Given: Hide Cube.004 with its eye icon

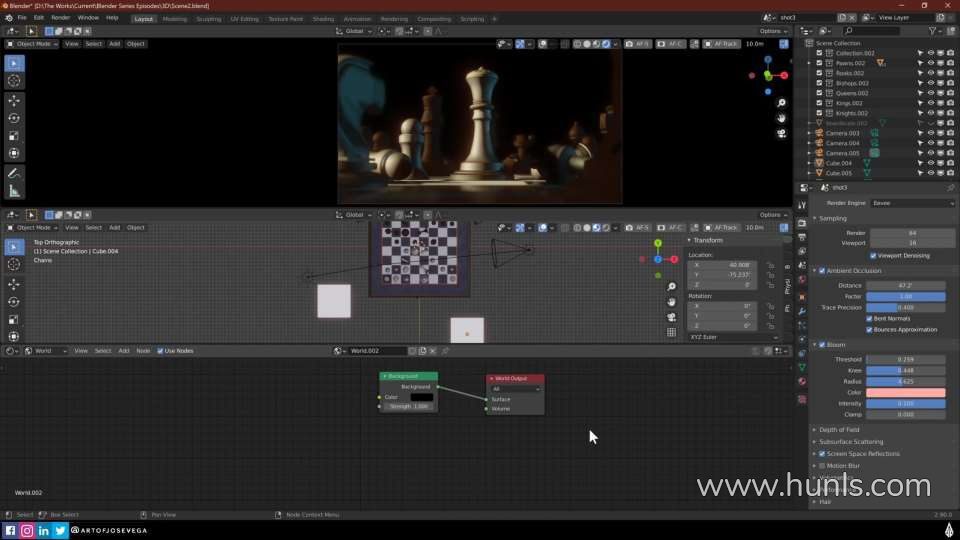Looking at the screenshot, I should pos(931,163).
